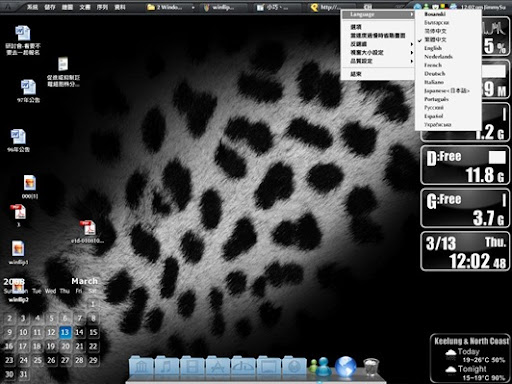Open the Downloads folder in the dock
This screenshot has width=512, height=384.
pos(294,366)
